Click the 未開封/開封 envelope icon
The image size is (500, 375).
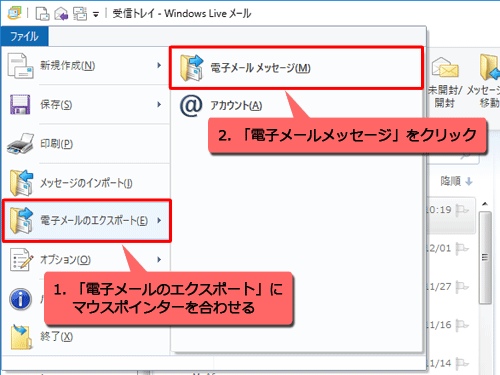pyautogui.click(x=445, y=68)
